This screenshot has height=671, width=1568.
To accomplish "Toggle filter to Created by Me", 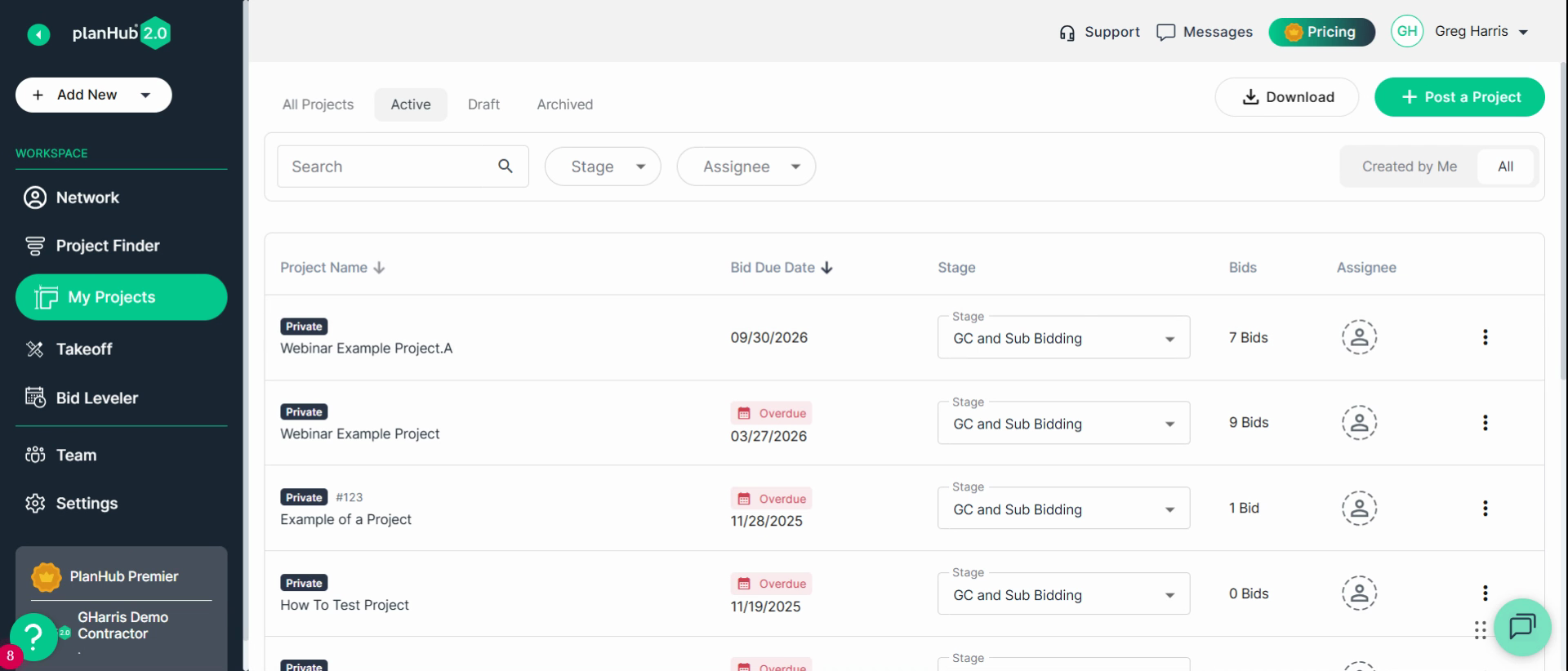I will coord(1409,167).
